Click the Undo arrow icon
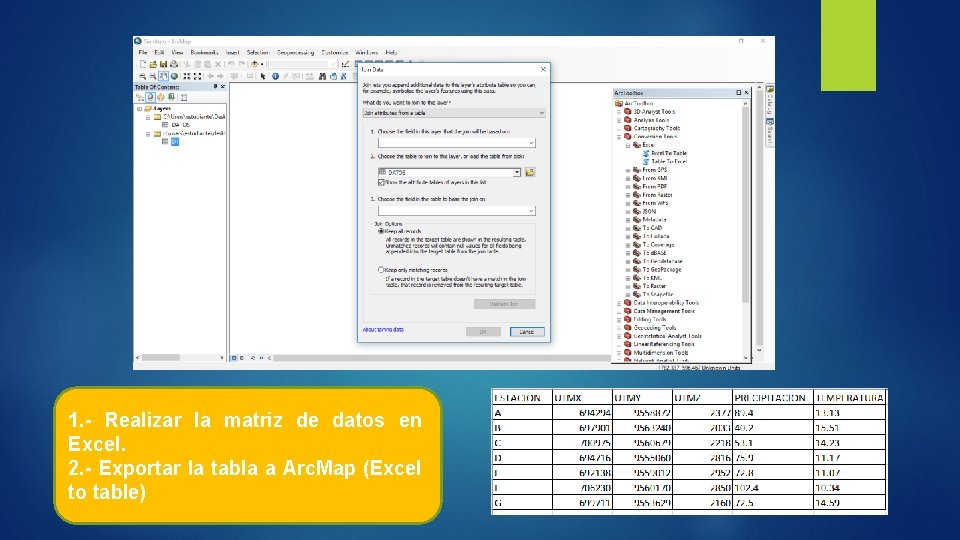The image size is (960, 540). (231, 64)
